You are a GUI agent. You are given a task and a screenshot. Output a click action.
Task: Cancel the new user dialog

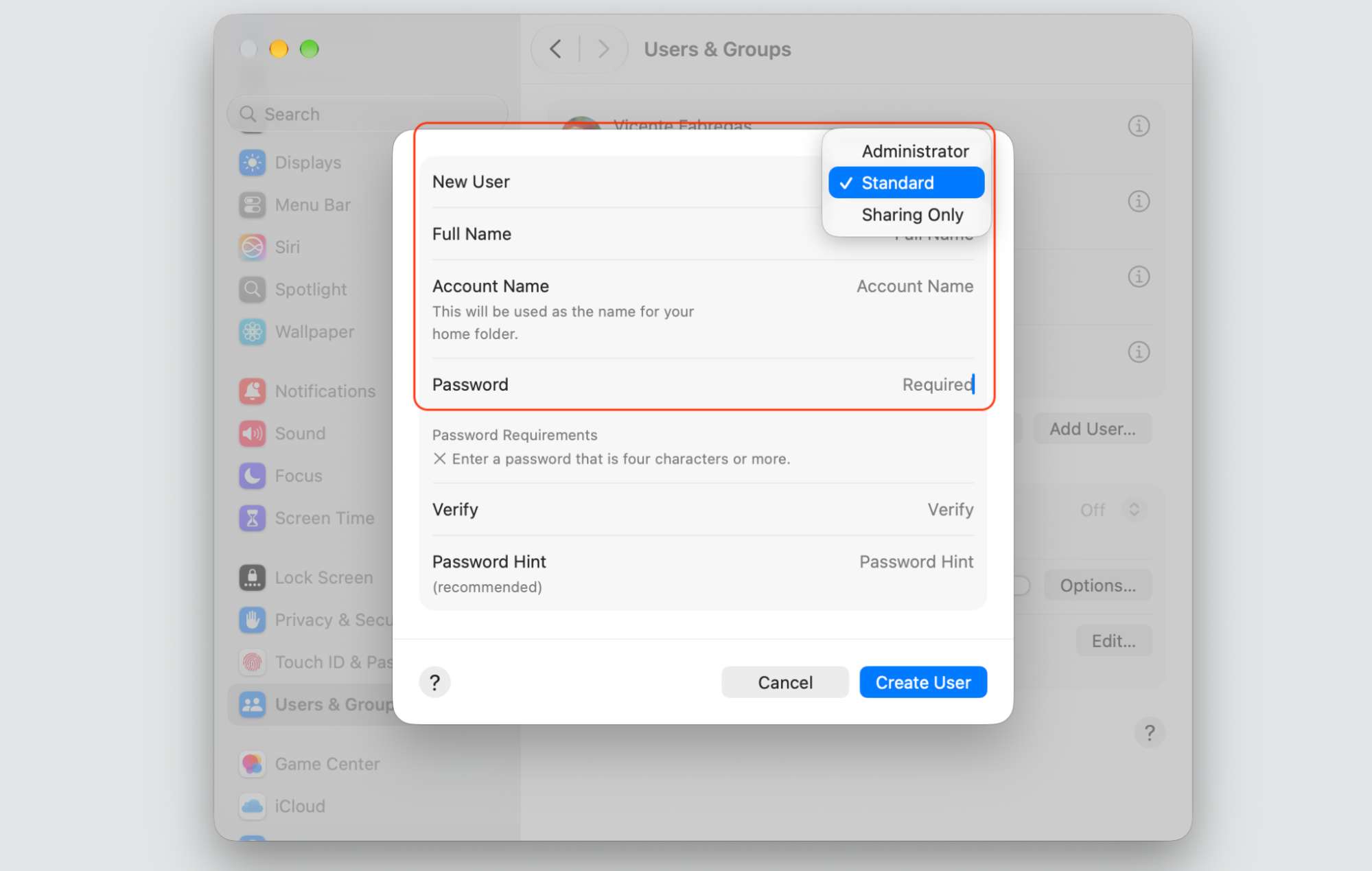pos(785,682)
